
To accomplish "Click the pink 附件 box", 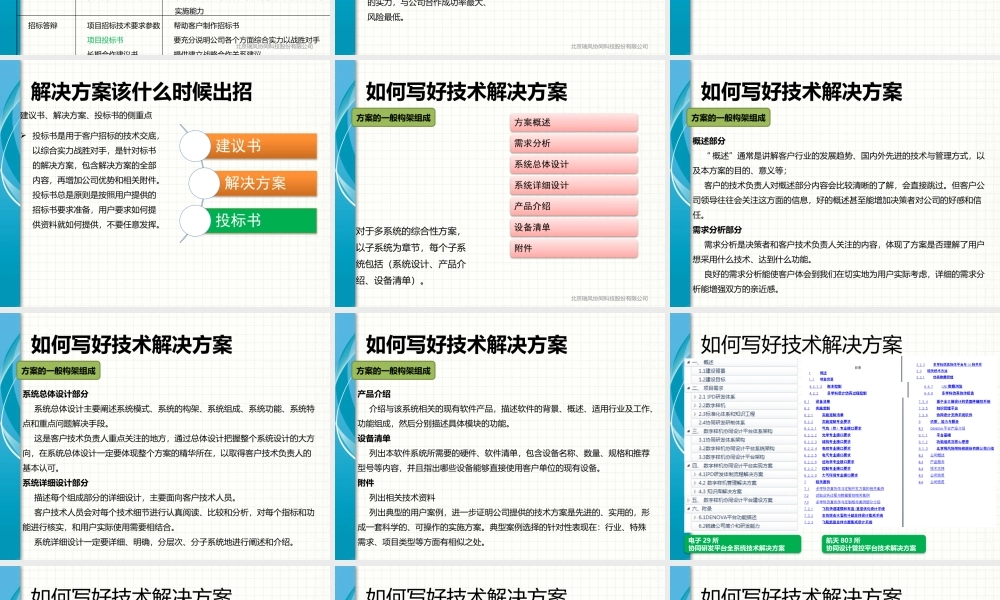I will [x=574, y=249].
